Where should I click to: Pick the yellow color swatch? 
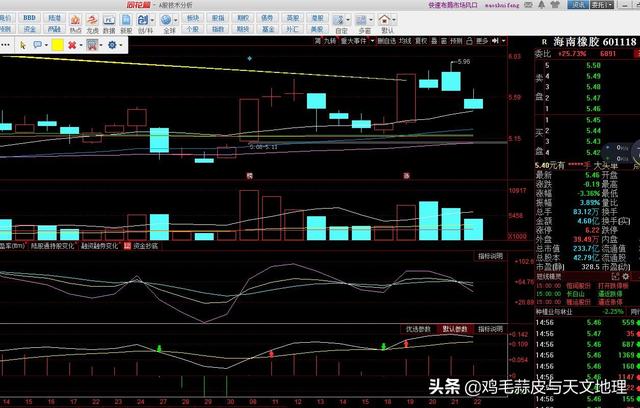[58, 45]
